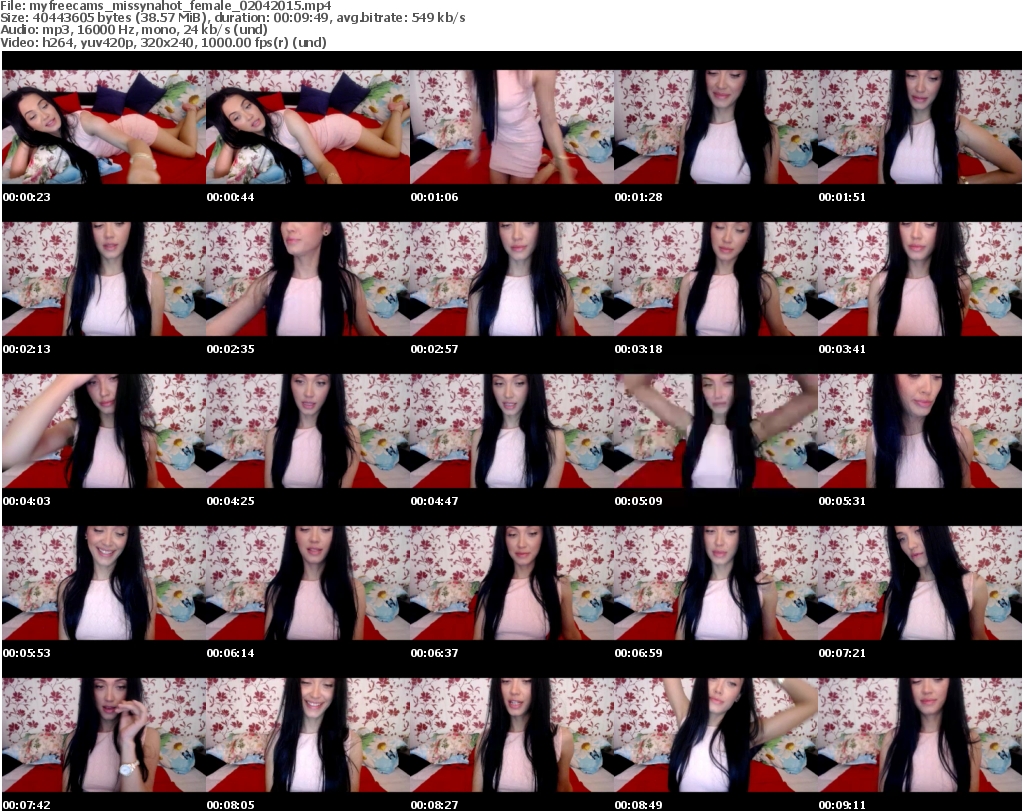Click the 00:02:57 timestamp label
This screenshot has height=811, width=1024.
[x=434, y=349]
